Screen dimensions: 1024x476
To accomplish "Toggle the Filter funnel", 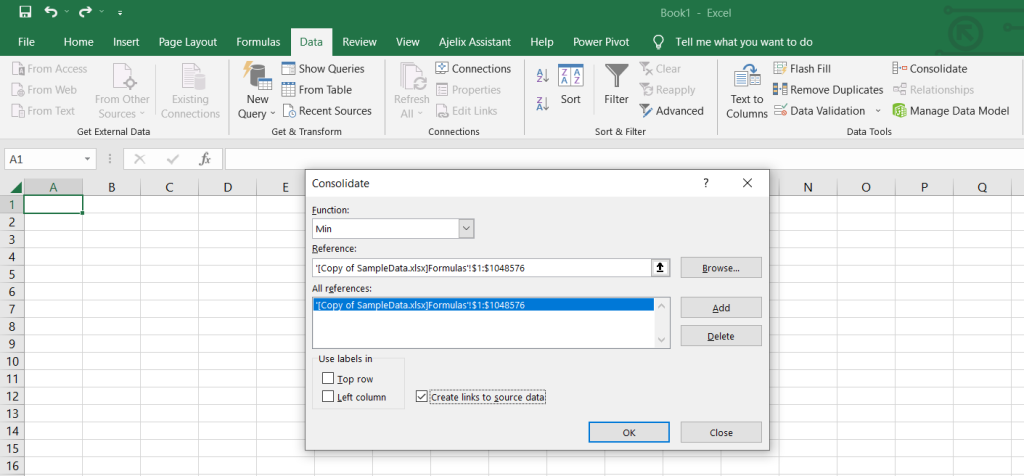I will coord(616,85).
